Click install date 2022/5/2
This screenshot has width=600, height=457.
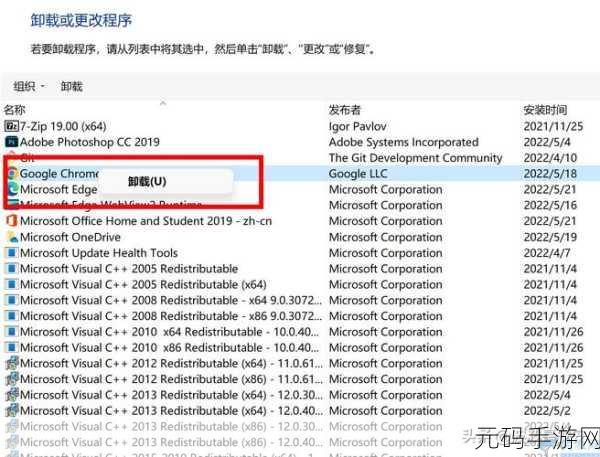[547, 410]
